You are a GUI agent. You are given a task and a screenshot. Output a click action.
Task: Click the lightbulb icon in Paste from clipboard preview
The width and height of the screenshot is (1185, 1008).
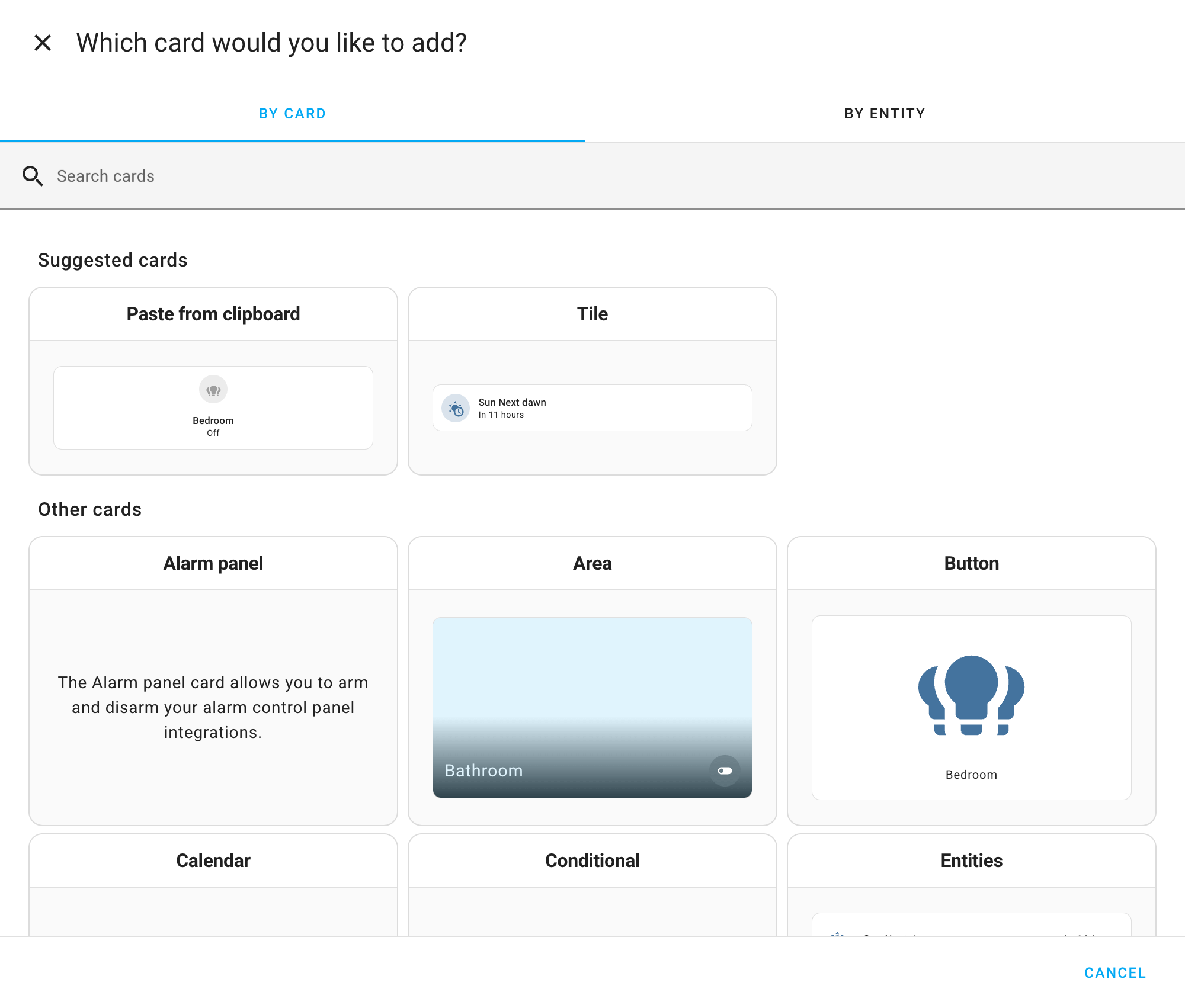213,389
